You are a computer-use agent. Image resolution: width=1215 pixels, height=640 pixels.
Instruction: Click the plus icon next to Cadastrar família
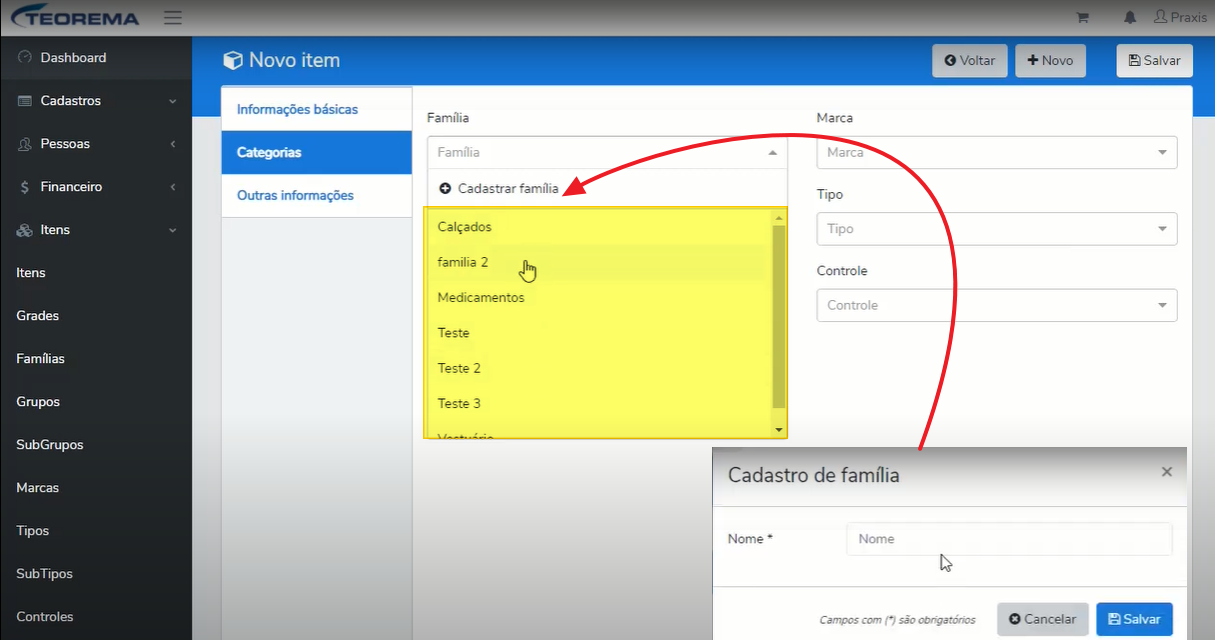(445, 188)
